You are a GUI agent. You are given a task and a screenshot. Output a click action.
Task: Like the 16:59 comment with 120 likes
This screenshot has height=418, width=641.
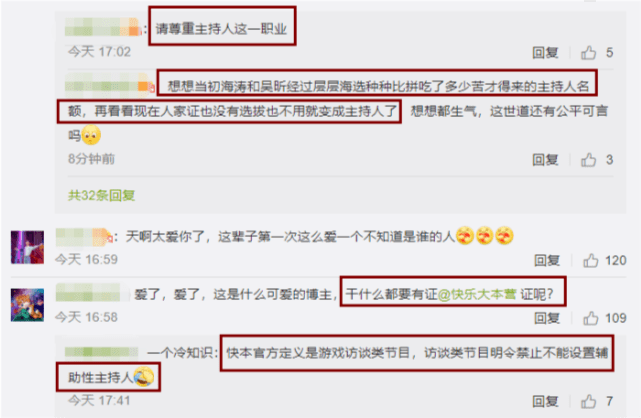(x=591, y=260)
